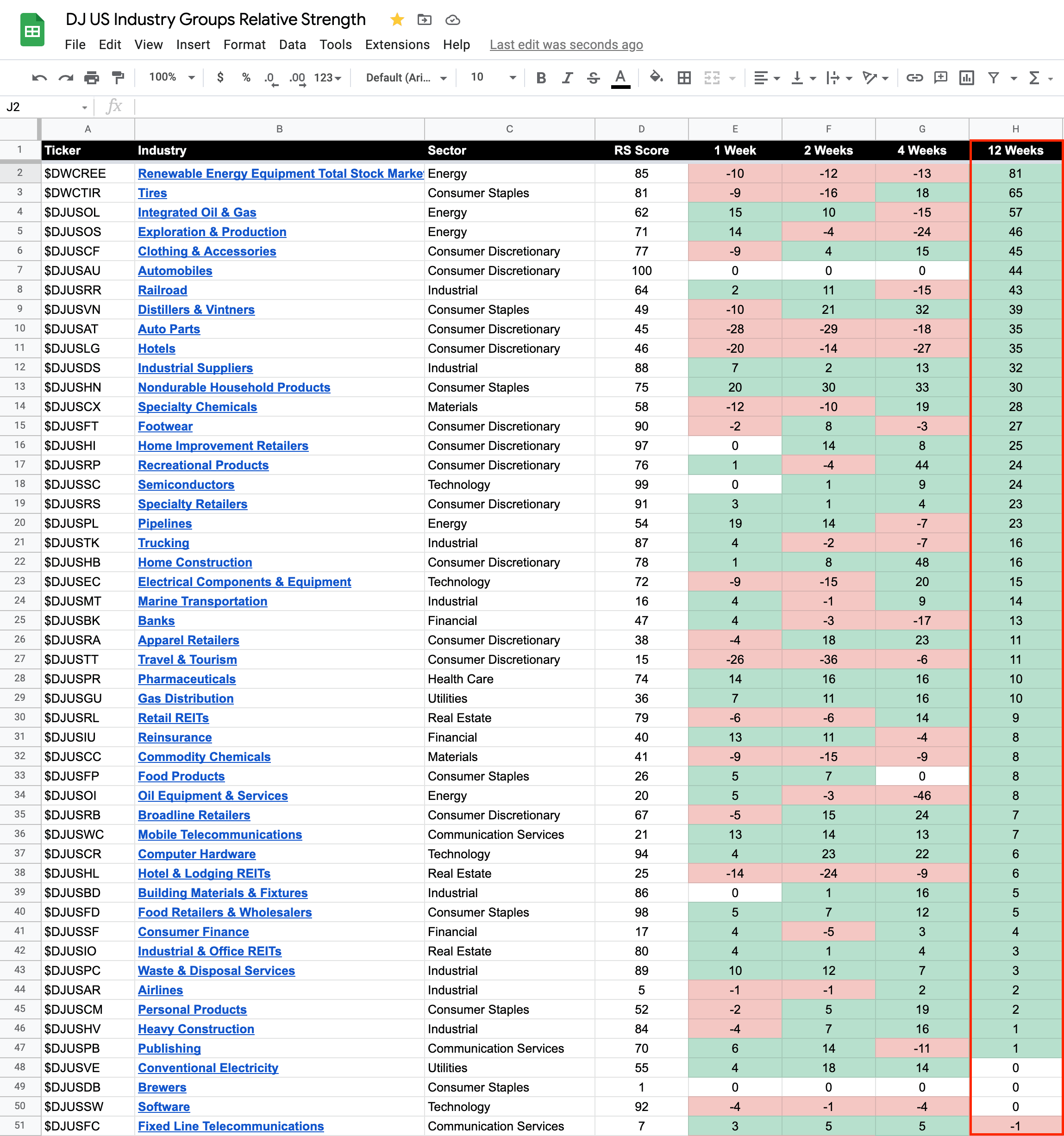Open the Extensions menu

click(397, 44)
